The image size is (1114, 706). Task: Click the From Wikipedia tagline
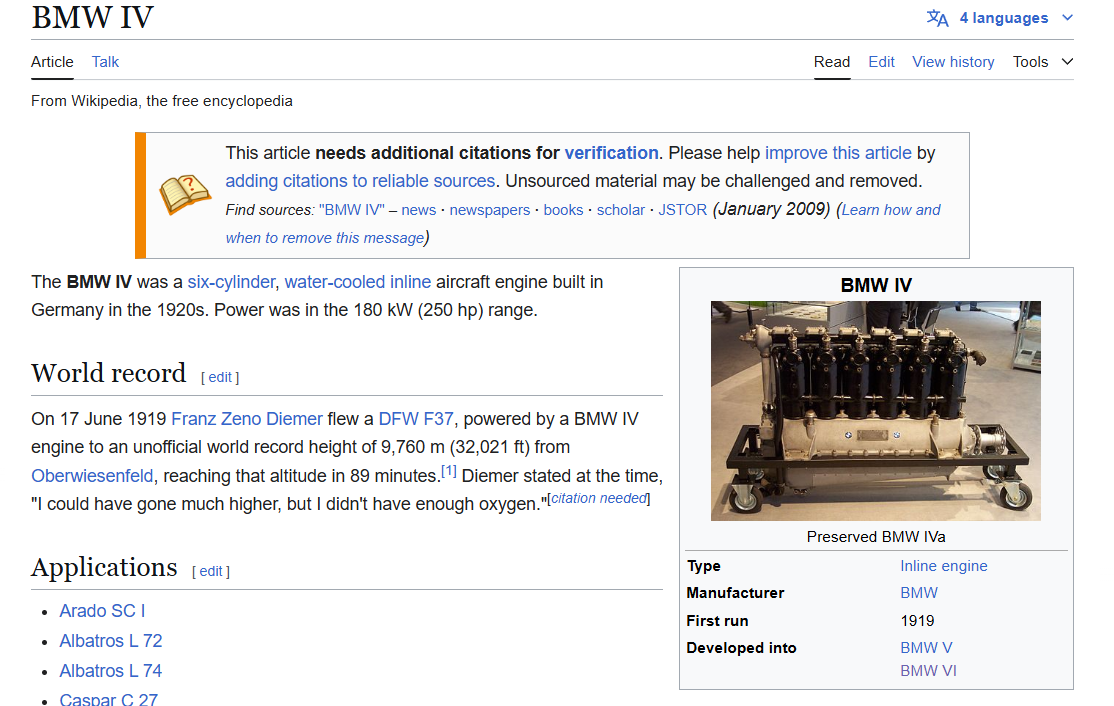(x=162, y=101)
